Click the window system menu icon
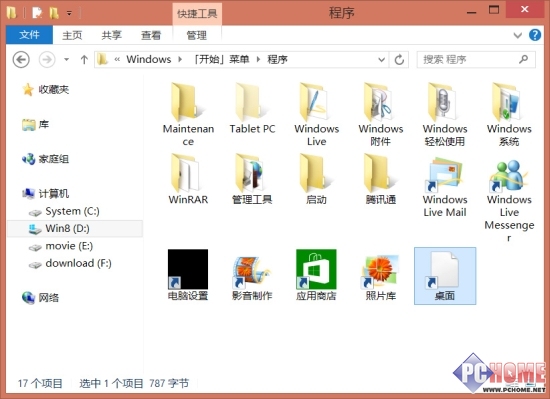The image size is (550, 399). pyautogui.click(x=12, y=13)
